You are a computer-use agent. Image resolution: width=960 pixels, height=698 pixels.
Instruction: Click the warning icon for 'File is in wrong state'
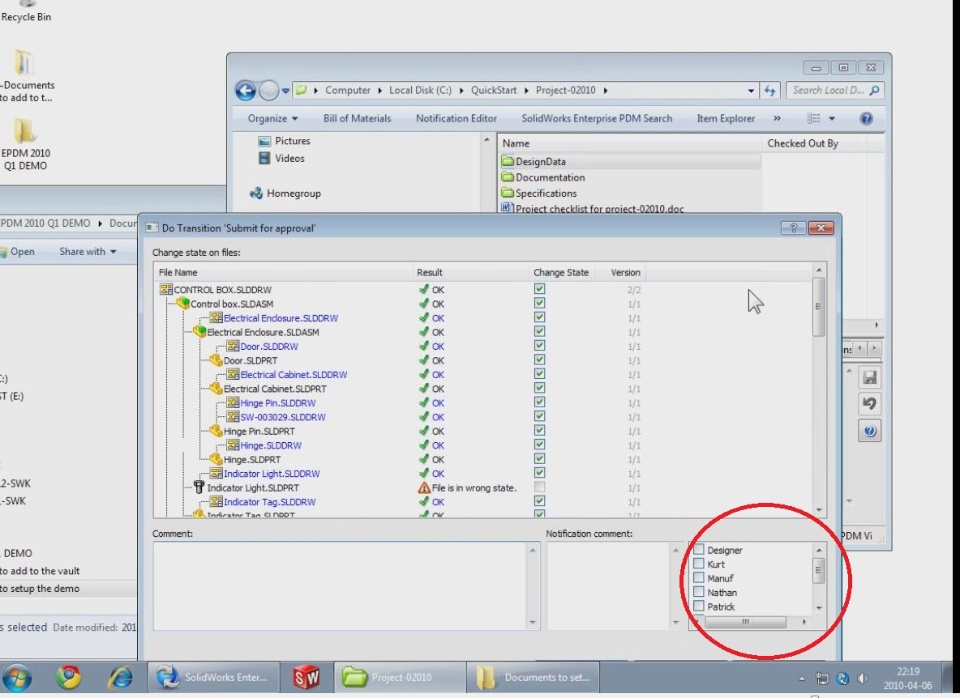[x=424, y=488]
